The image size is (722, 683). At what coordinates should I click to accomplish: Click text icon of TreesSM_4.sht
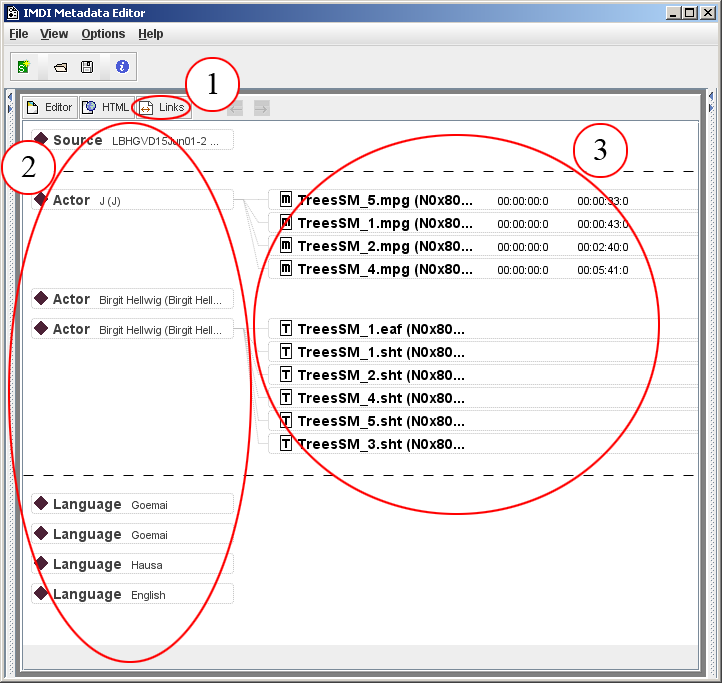click(x=286, y=397)
